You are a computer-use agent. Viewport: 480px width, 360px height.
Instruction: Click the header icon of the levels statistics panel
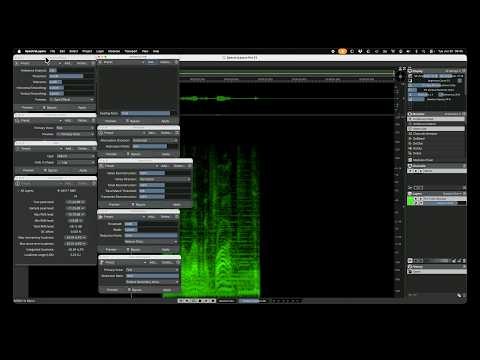(18, 184)
